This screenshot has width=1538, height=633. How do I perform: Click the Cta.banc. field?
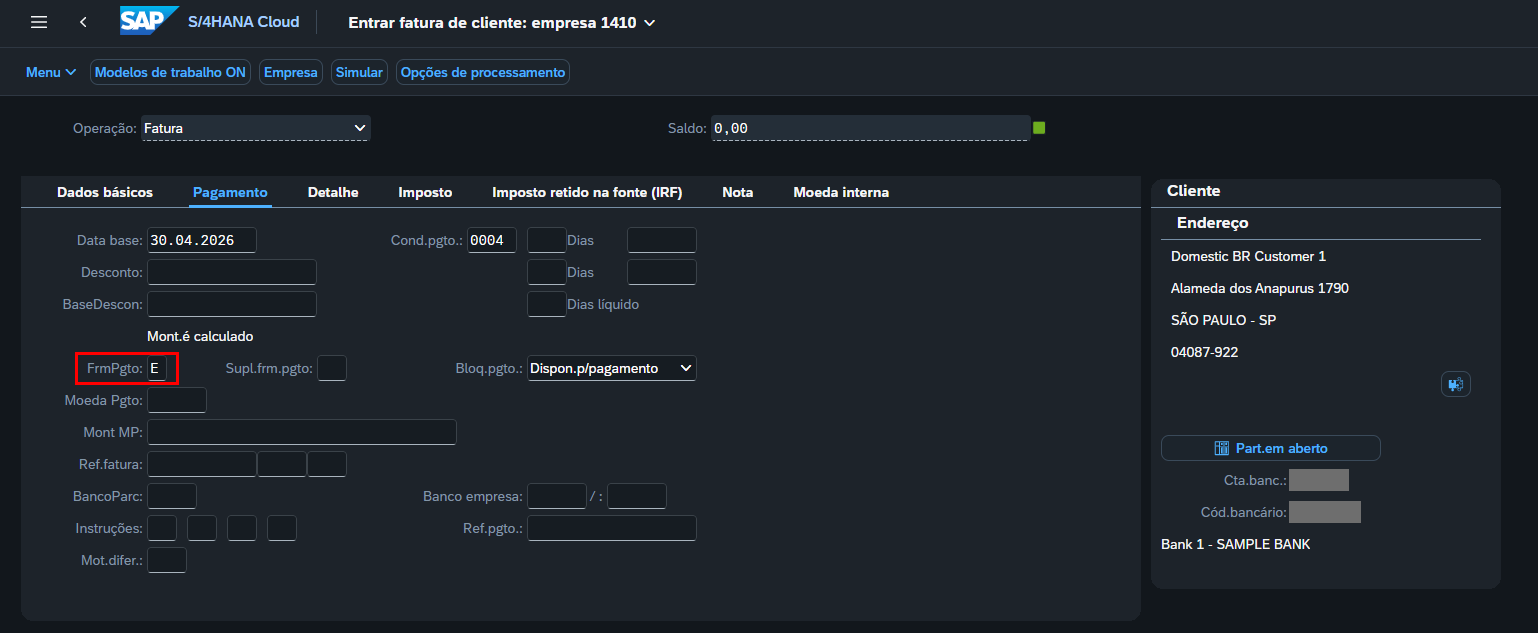(x=1319, y=480)
